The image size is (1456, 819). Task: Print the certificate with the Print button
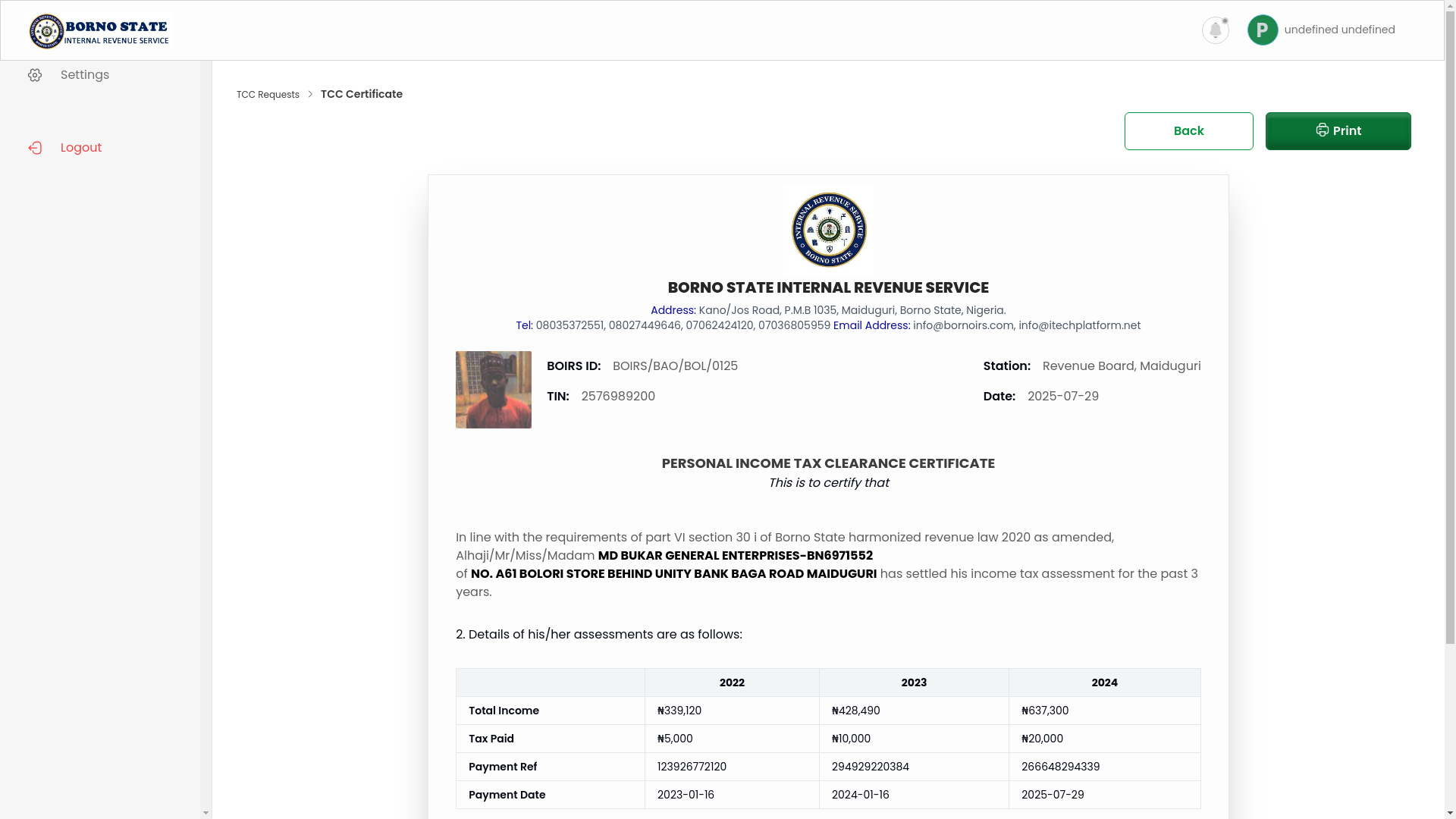[1338, 131]
